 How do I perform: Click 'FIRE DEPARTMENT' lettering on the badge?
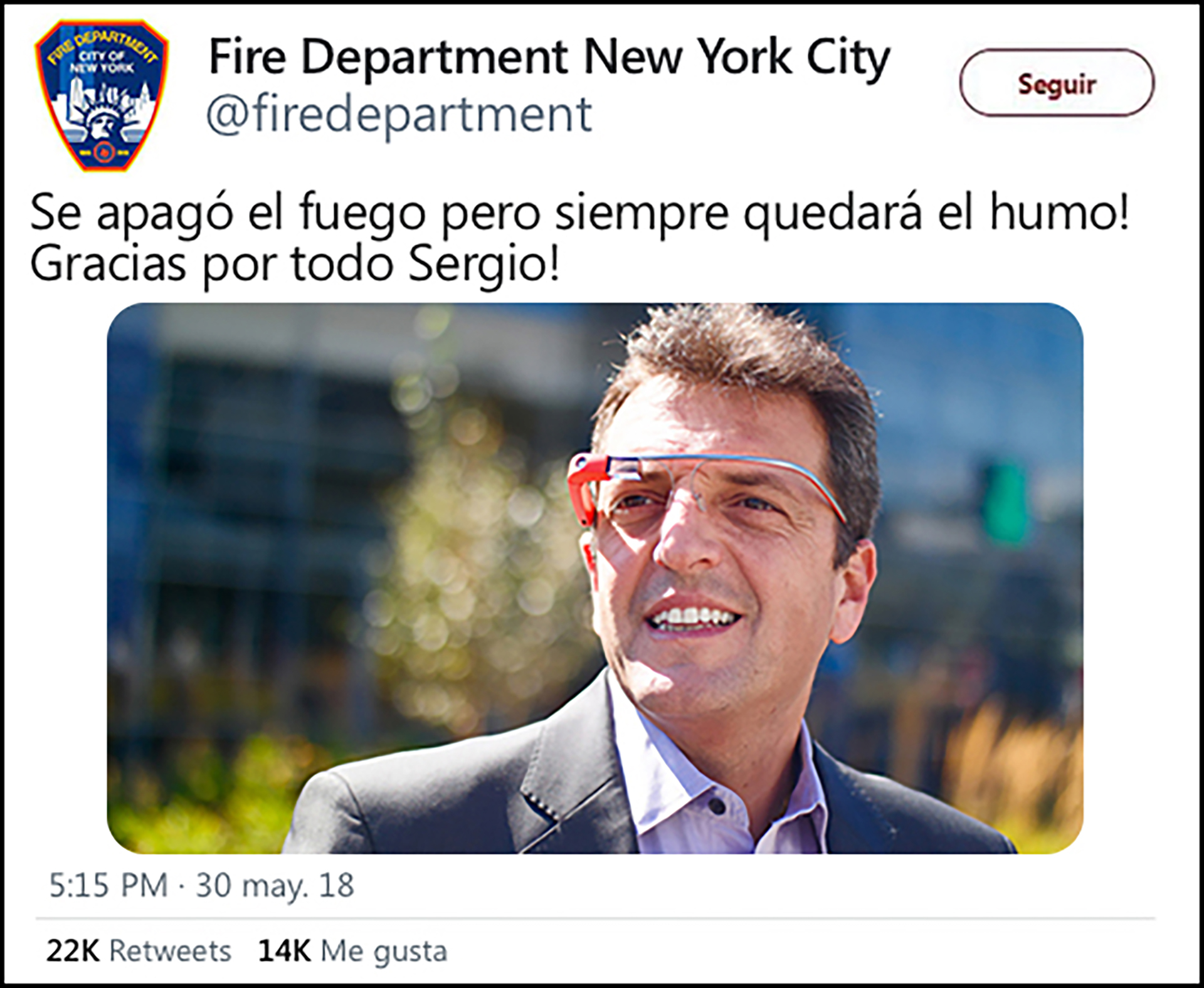click(102, 45)
